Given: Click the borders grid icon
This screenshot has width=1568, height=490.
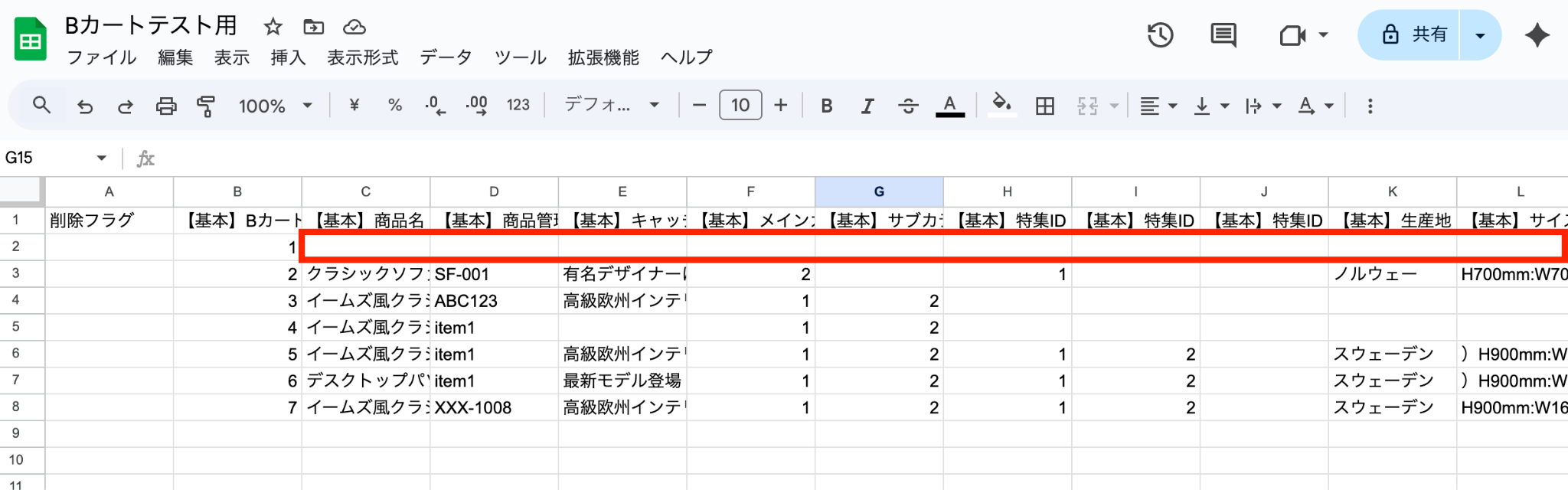Looking at the screenshot, I should tap(1044, 106).
